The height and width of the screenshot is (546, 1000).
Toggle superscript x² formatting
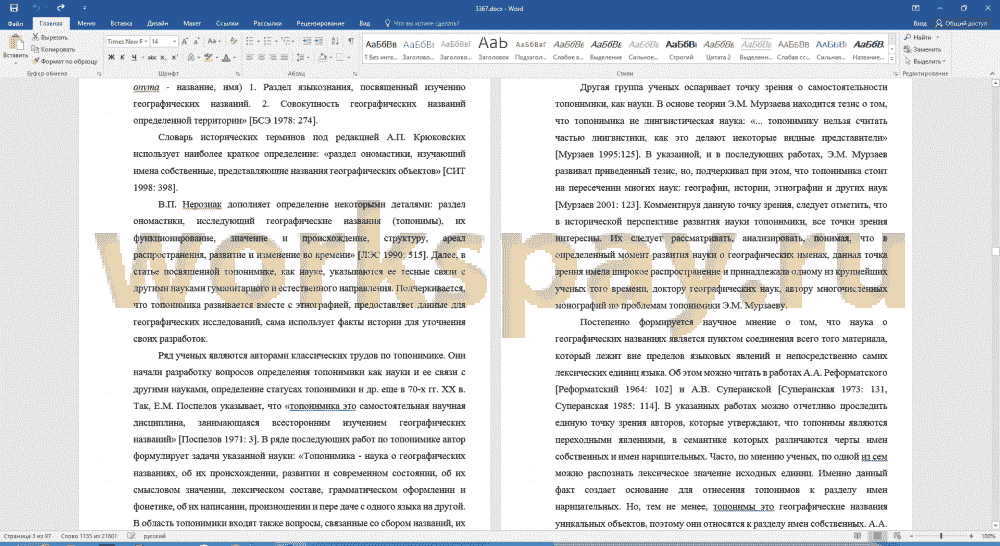[x=174, y=57]
